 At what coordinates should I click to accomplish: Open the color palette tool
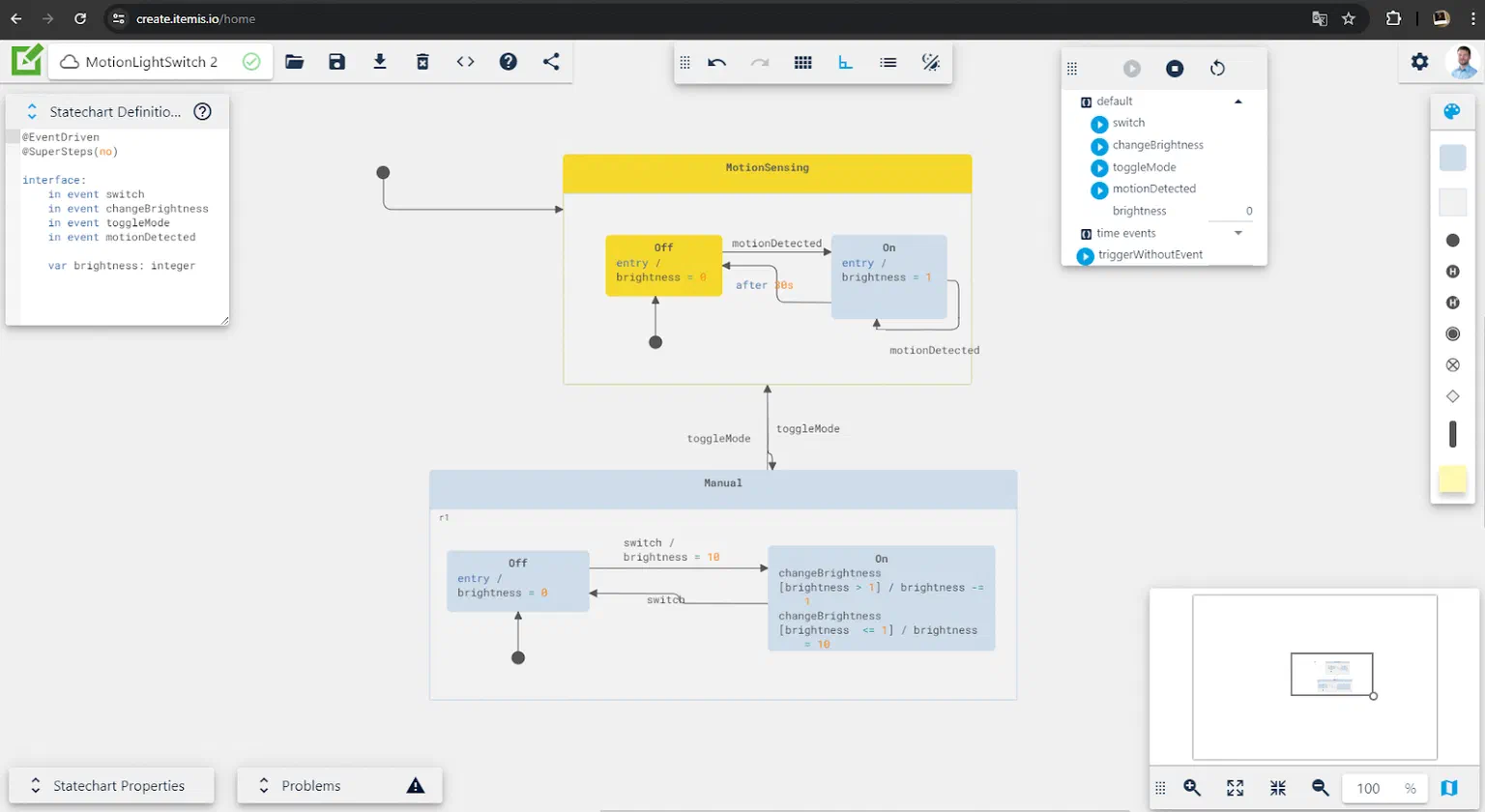(1452, 111)
